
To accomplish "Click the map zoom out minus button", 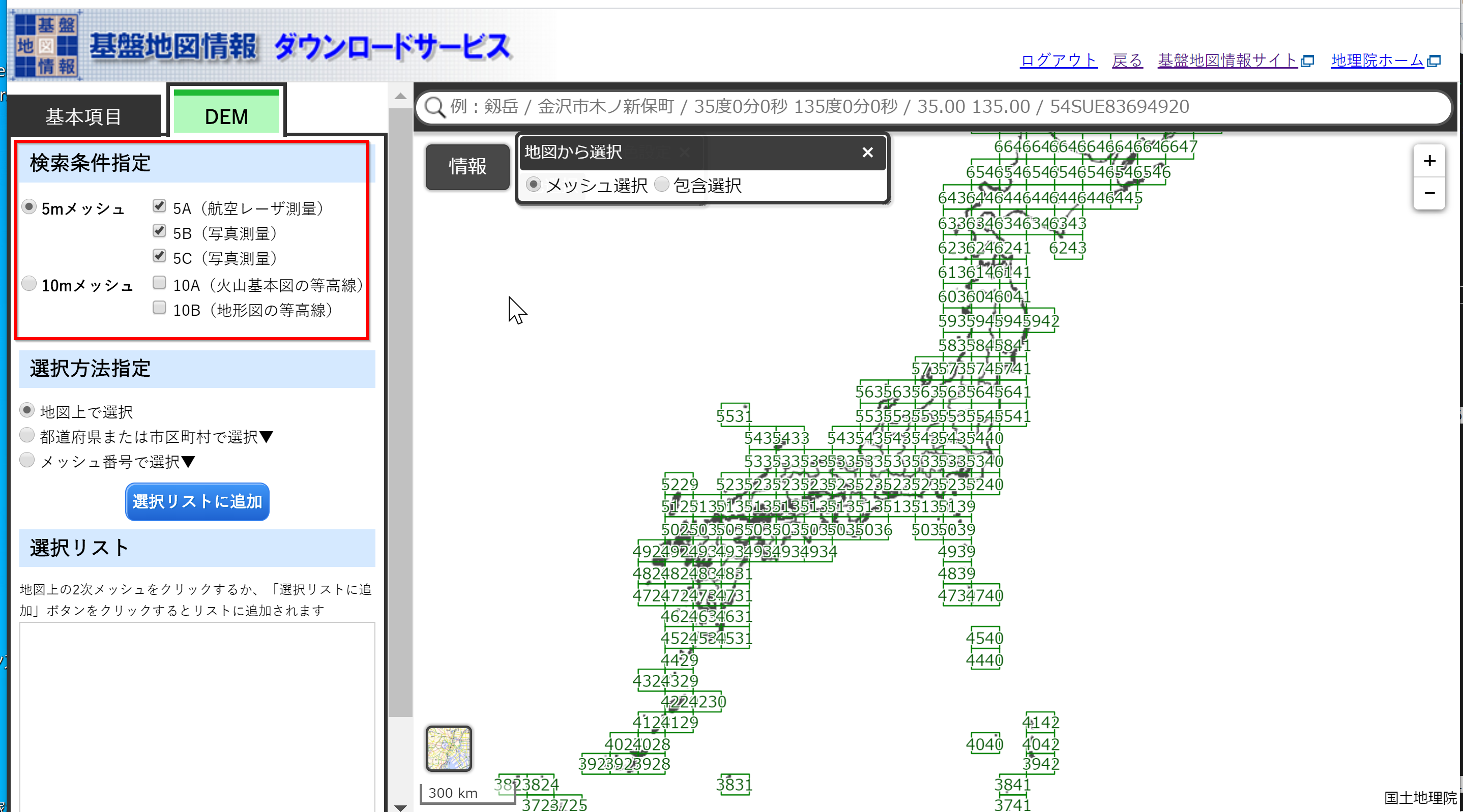I will [x=1429, y=194].
